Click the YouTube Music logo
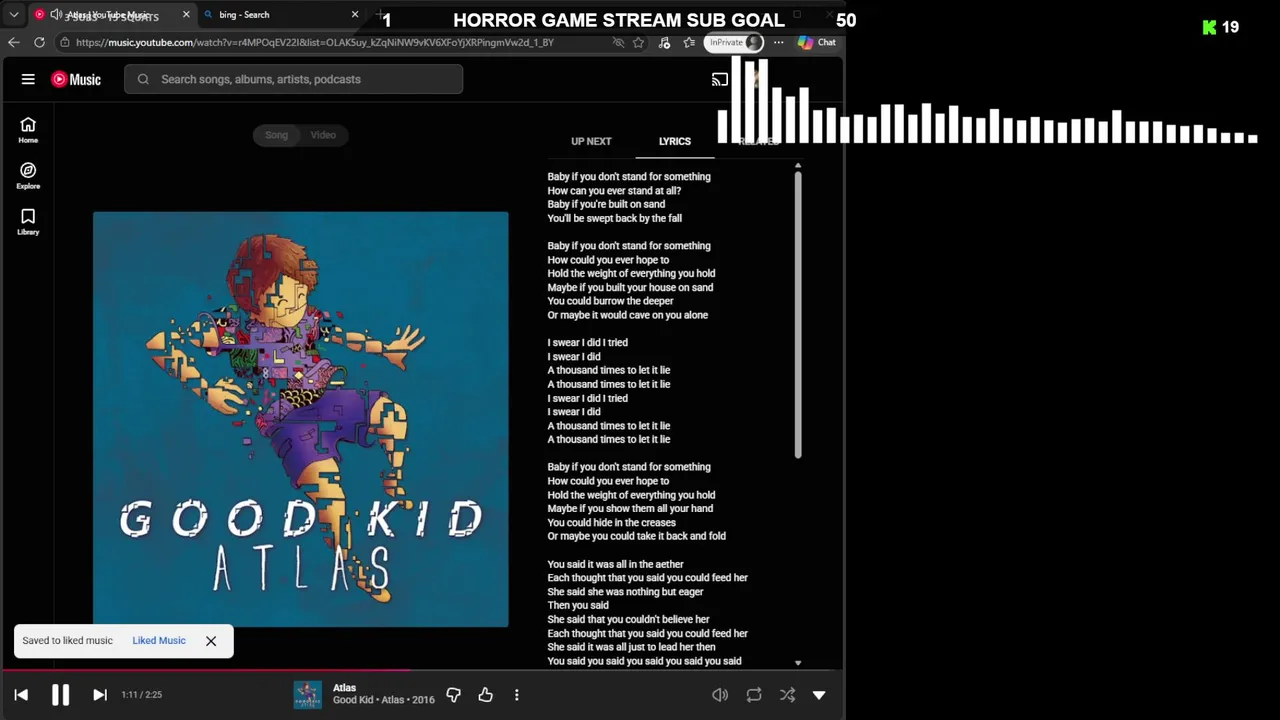Screen dimensions: 1280x720 (x=76, y=79)
